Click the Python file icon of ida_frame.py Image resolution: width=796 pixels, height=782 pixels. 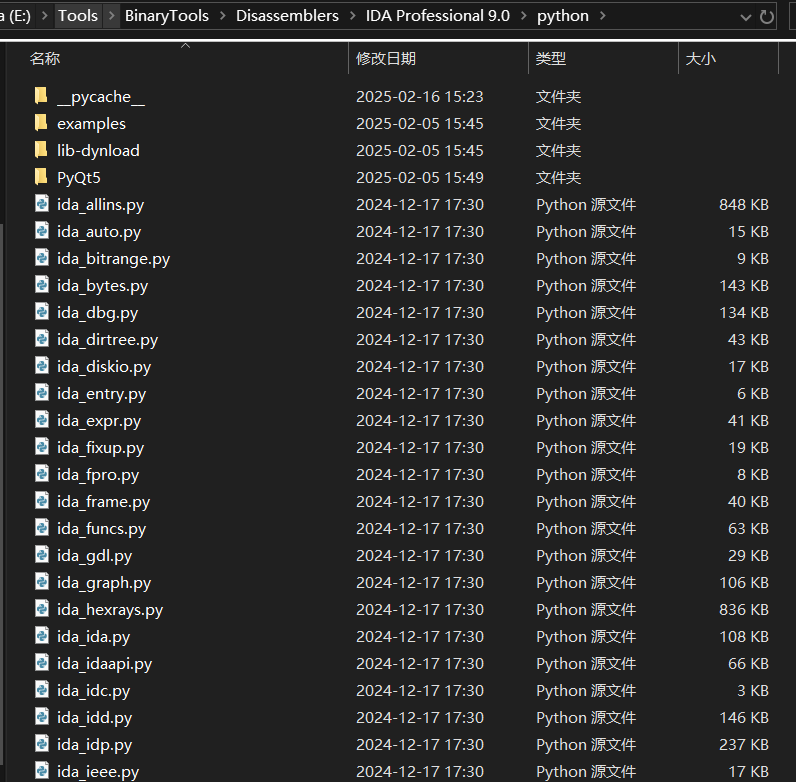pos(42,501)
